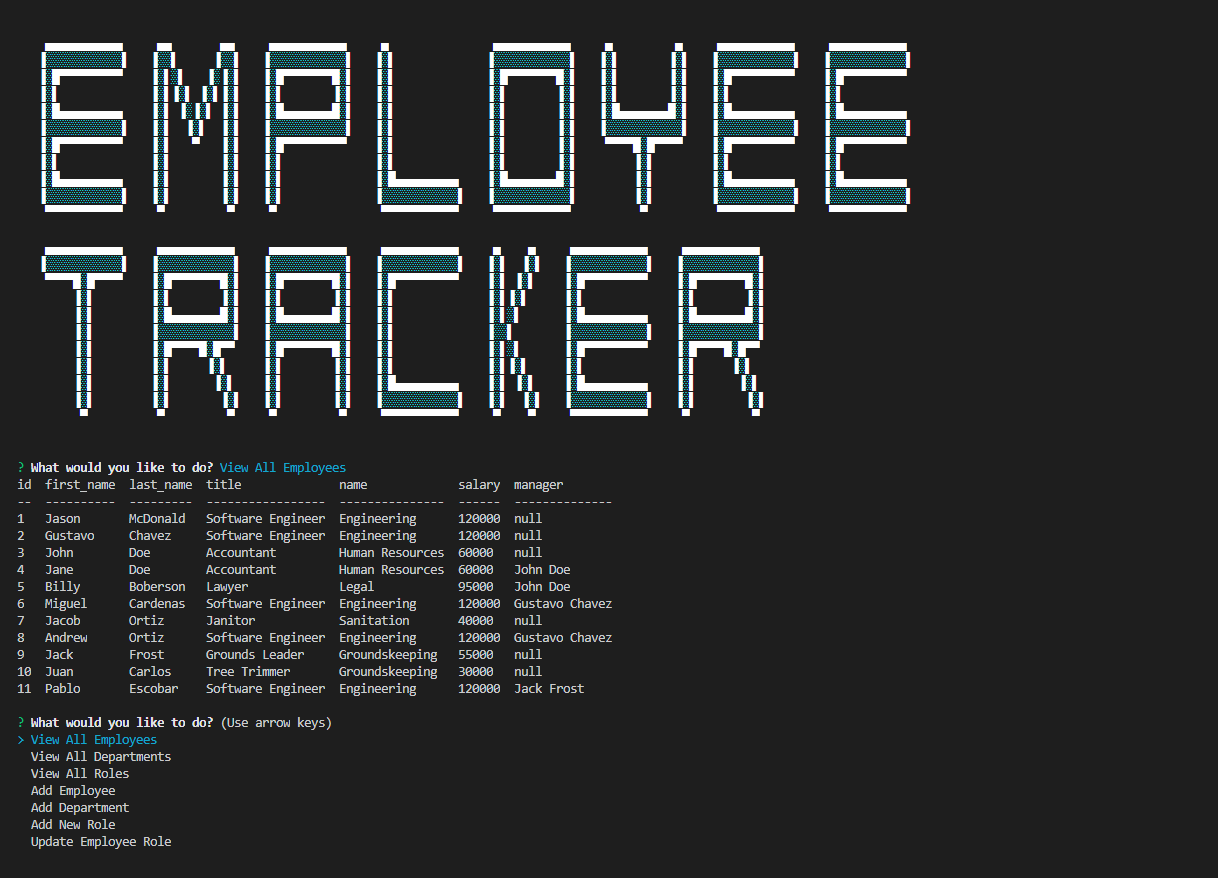Image resolution: width=1218 pixels, height=878 pixels.
Task: Click the Tree Trimmer title cell
Action: tap(248, 672)
